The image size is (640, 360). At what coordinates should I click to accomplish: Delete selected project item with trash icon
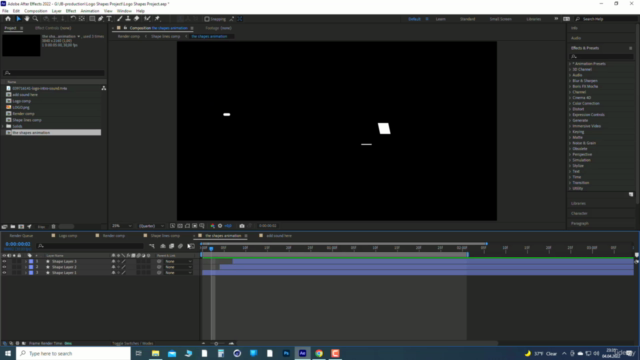[x=53, y=227]
